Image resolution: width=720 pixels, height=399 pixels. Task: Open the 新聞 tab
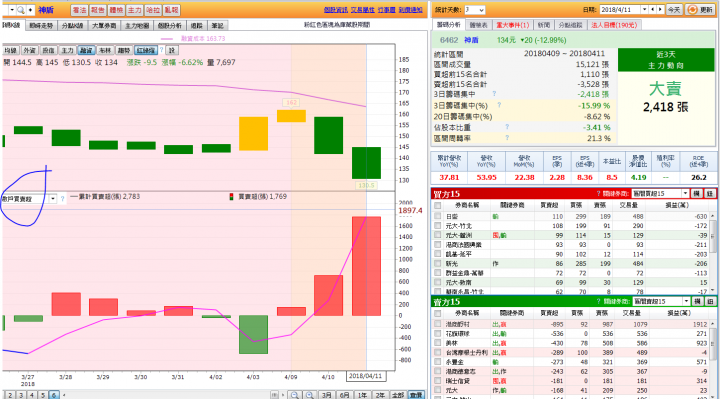point(543,25)
